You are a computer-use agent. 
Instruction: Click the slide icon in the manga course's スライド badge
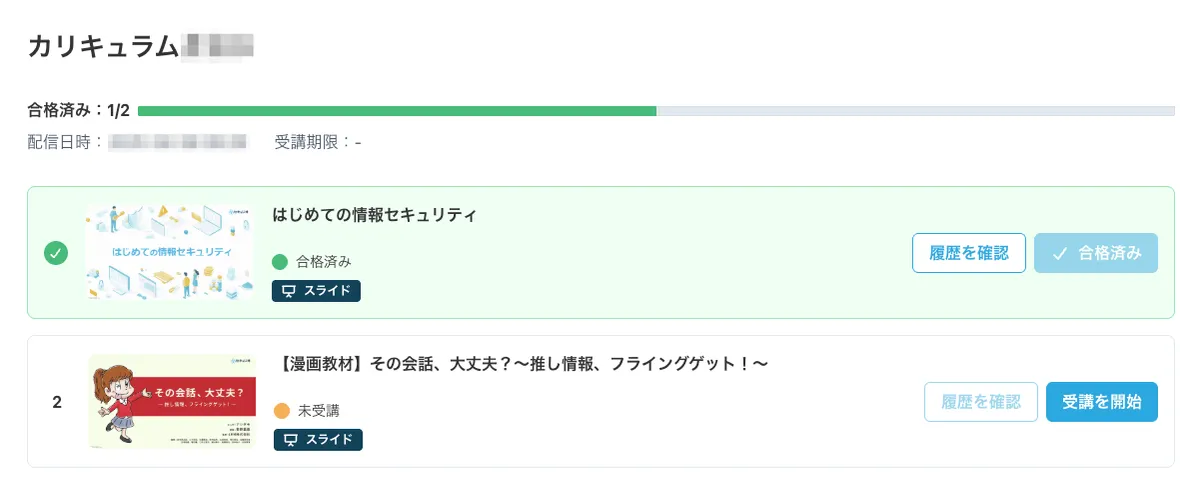pyautogui.click(x=292, y=440)
